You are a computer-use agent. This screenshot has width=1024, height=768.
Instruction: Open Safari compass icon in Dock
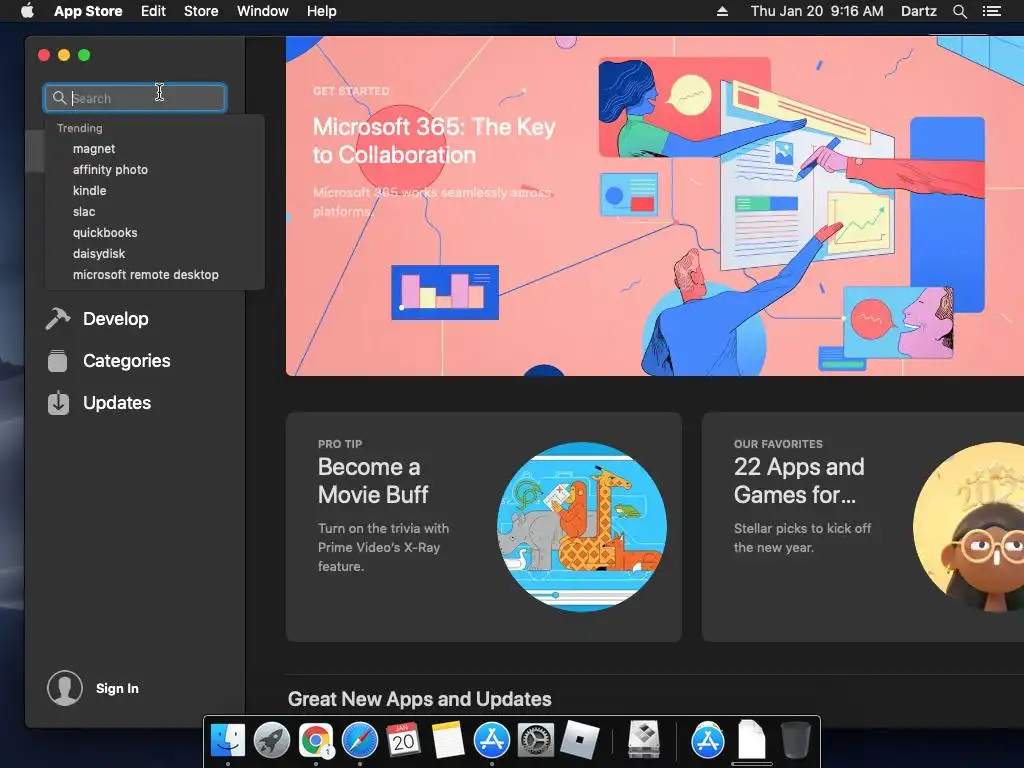(360, 740)
